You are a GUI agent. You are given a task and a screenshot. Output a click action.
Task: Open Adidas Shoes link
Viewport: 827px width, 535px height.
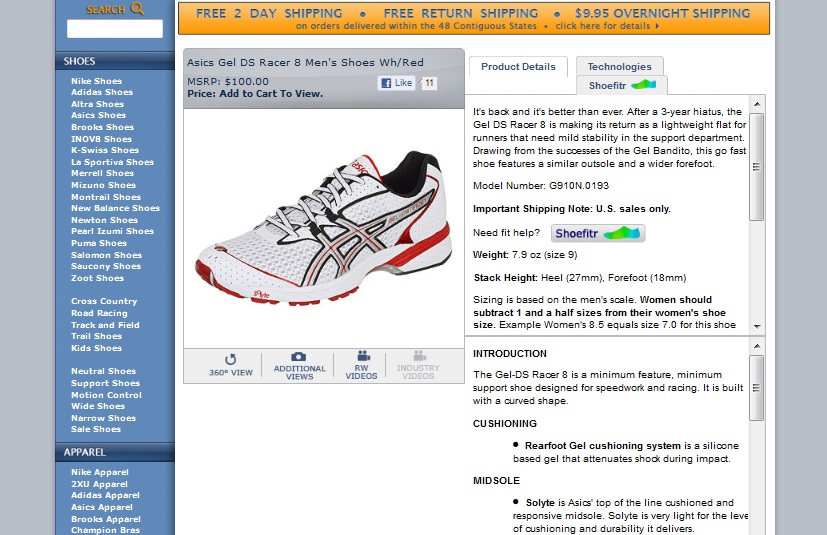102,92
